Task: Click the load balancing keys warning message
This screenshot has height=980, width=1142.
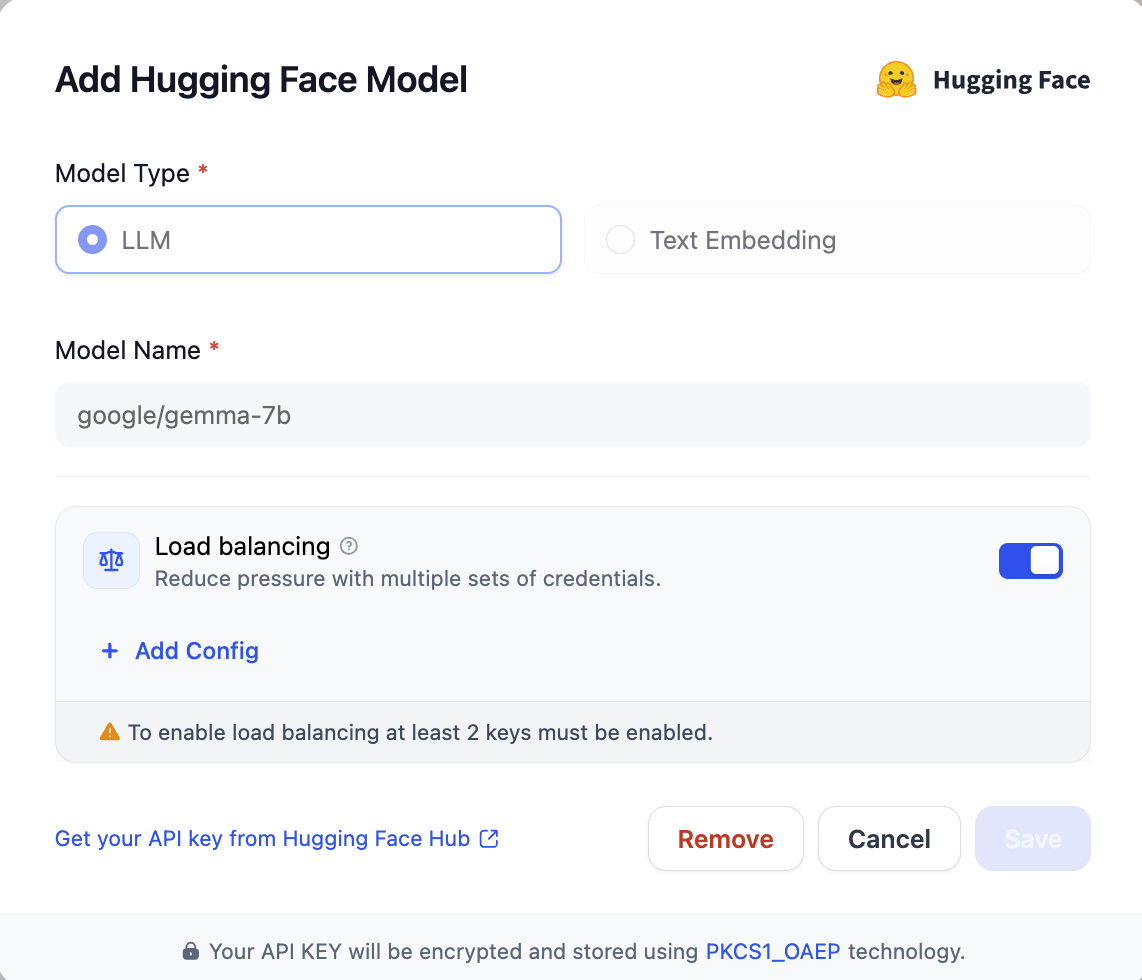Action: point(420,732)
